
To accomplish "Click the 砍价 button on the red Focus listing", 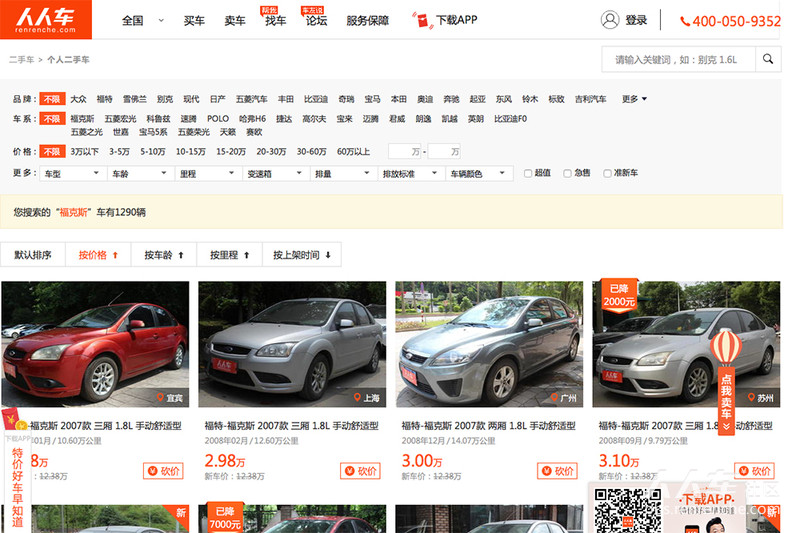I will (163, 471).
